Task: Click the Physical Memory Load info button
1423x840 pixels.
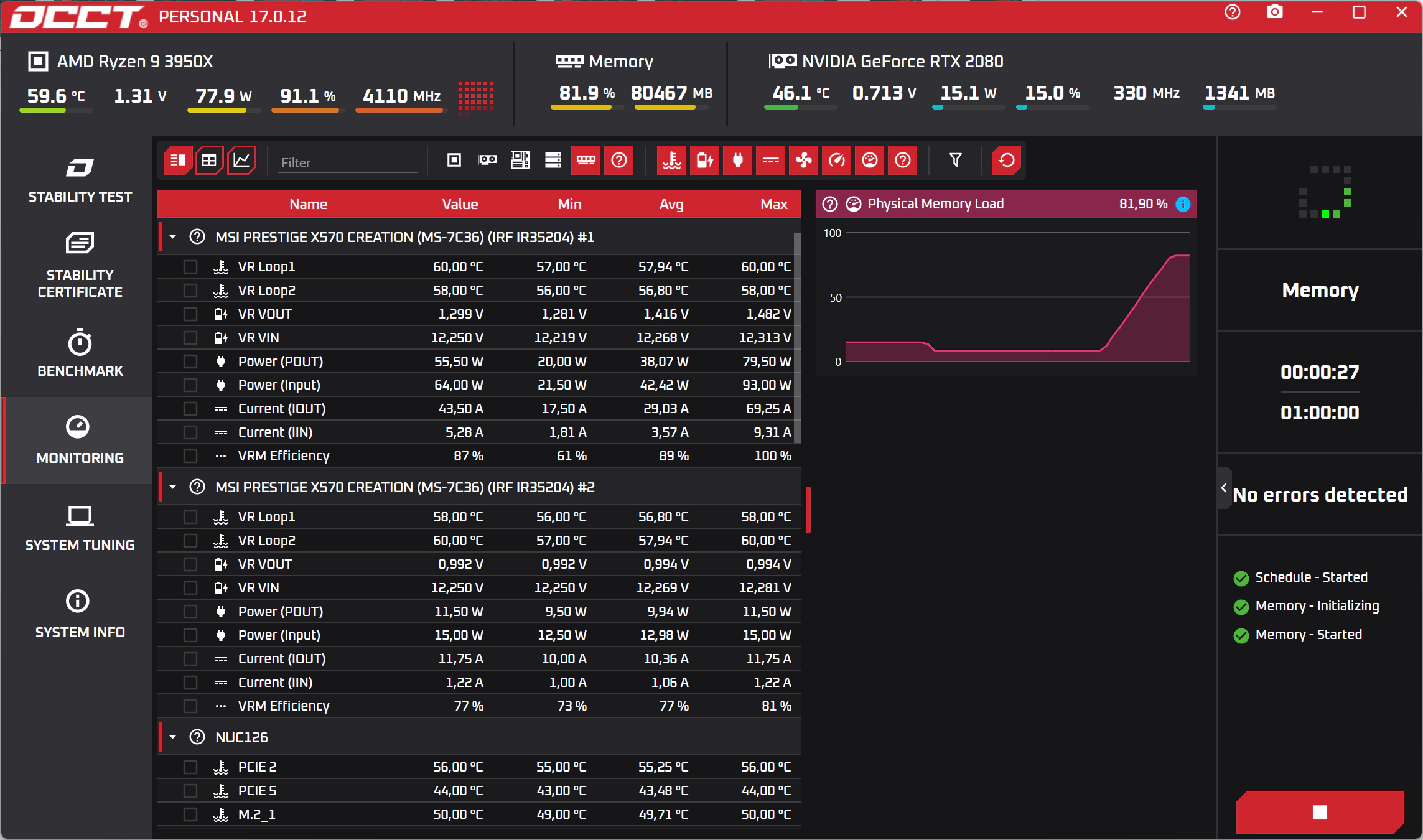Action: 1183,204
